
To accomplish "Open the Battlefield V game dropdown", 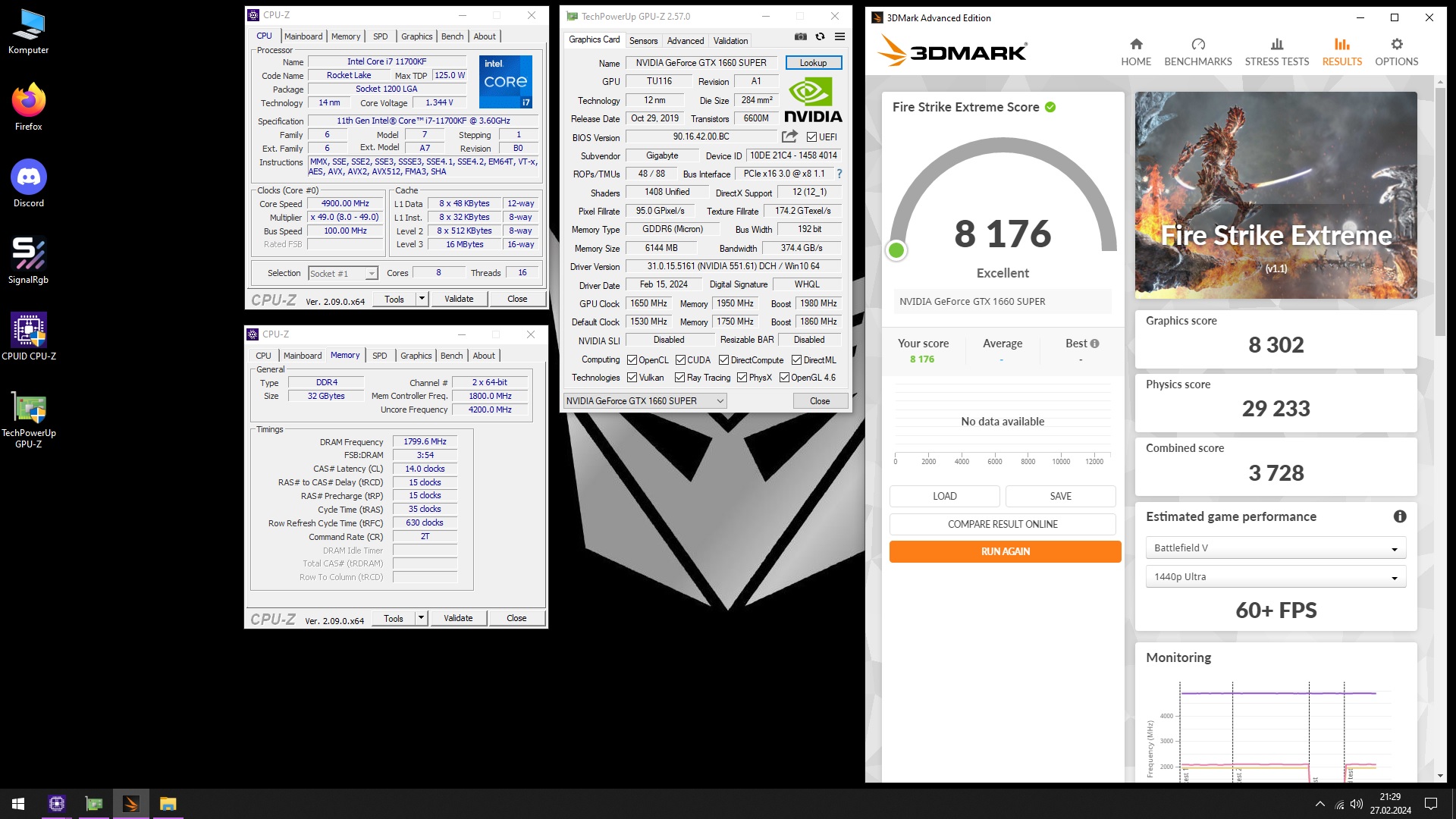I will (x=1276, y=548).
